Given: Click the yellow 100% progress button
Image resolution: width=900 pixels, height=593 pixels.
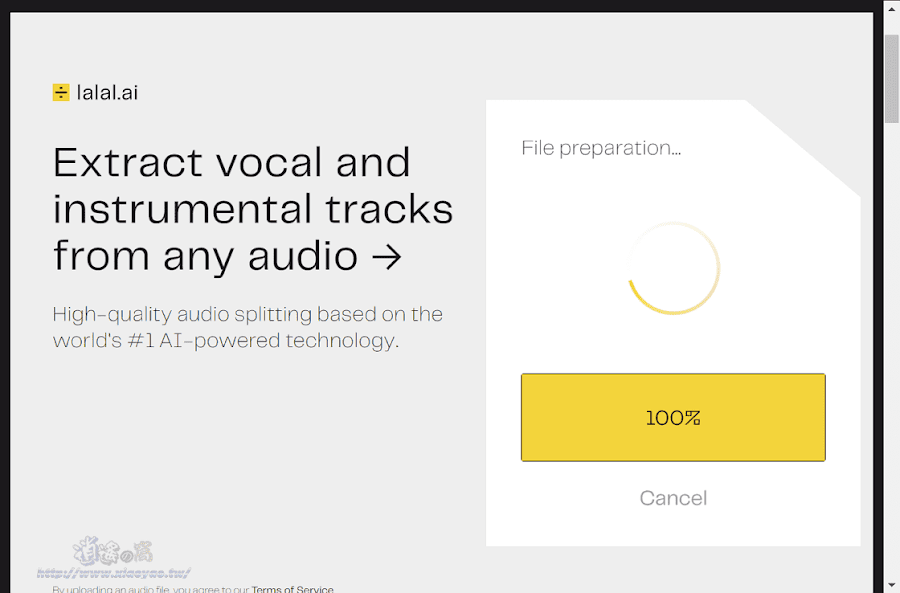Looking at the screenshot, I should [673, 417].
